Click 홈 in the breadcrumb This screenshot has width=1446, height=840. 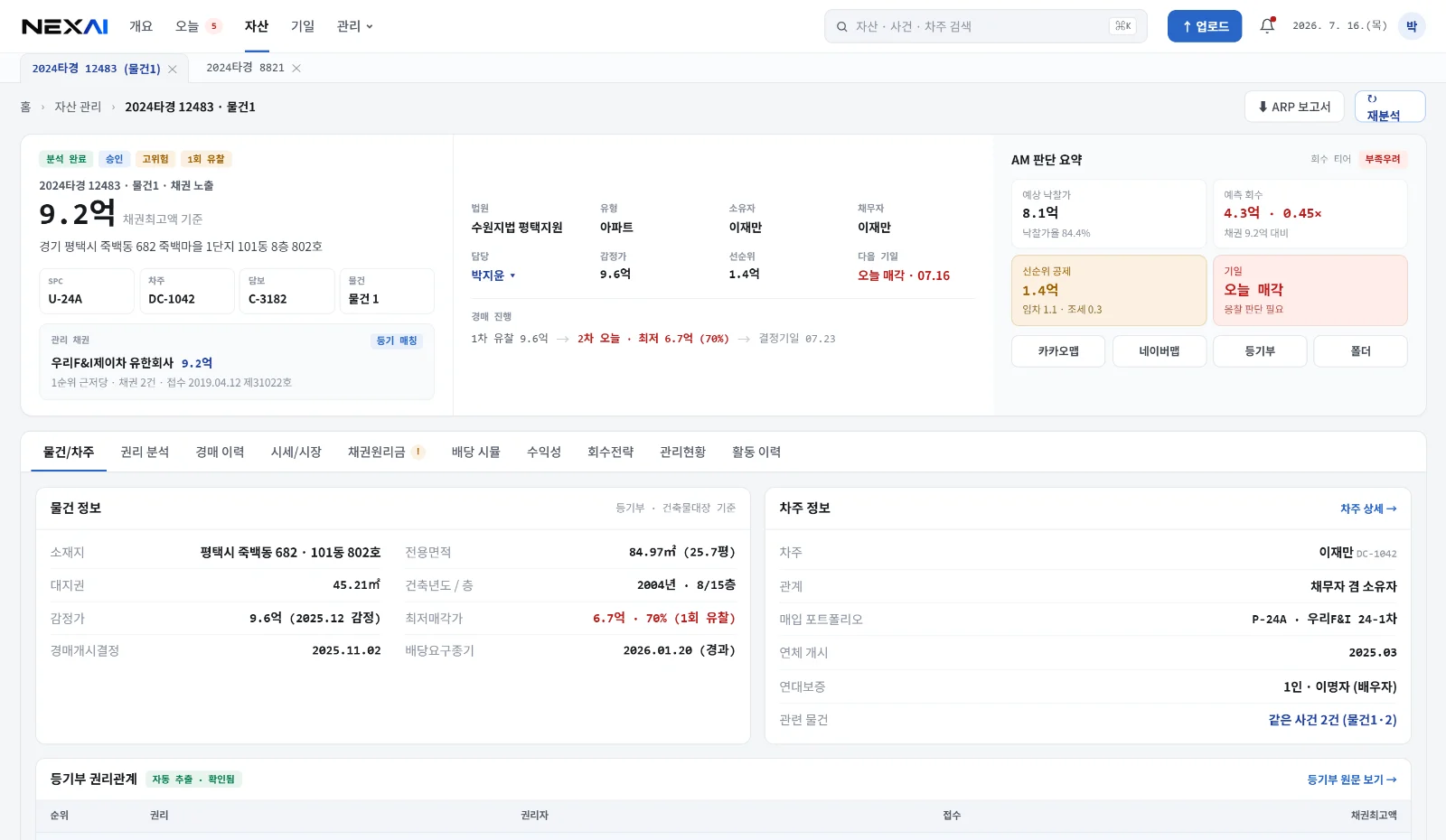pyautogui.click(x=25, y=107)
